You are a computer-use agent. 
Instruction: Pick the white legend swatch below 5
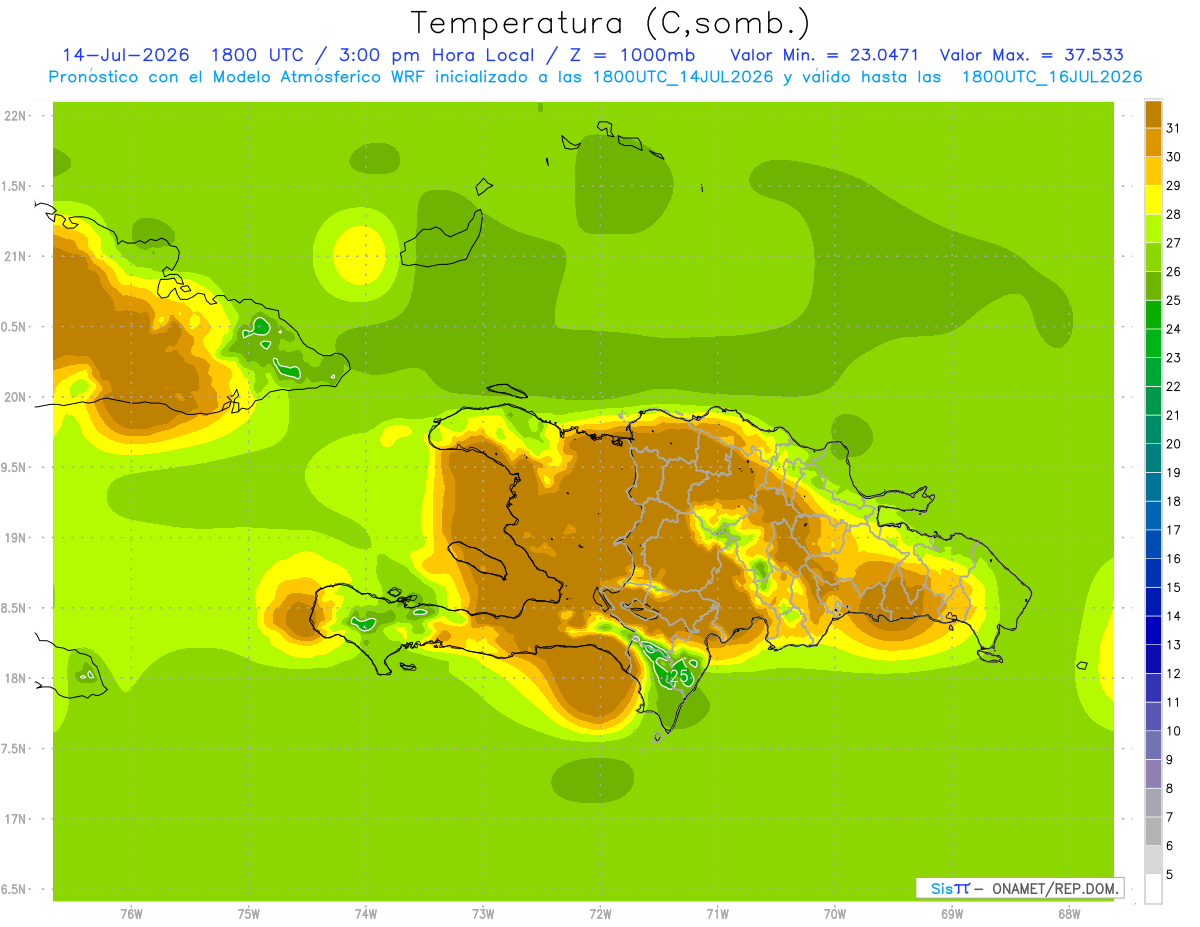pyautogui.click(x=1153, y=888)
